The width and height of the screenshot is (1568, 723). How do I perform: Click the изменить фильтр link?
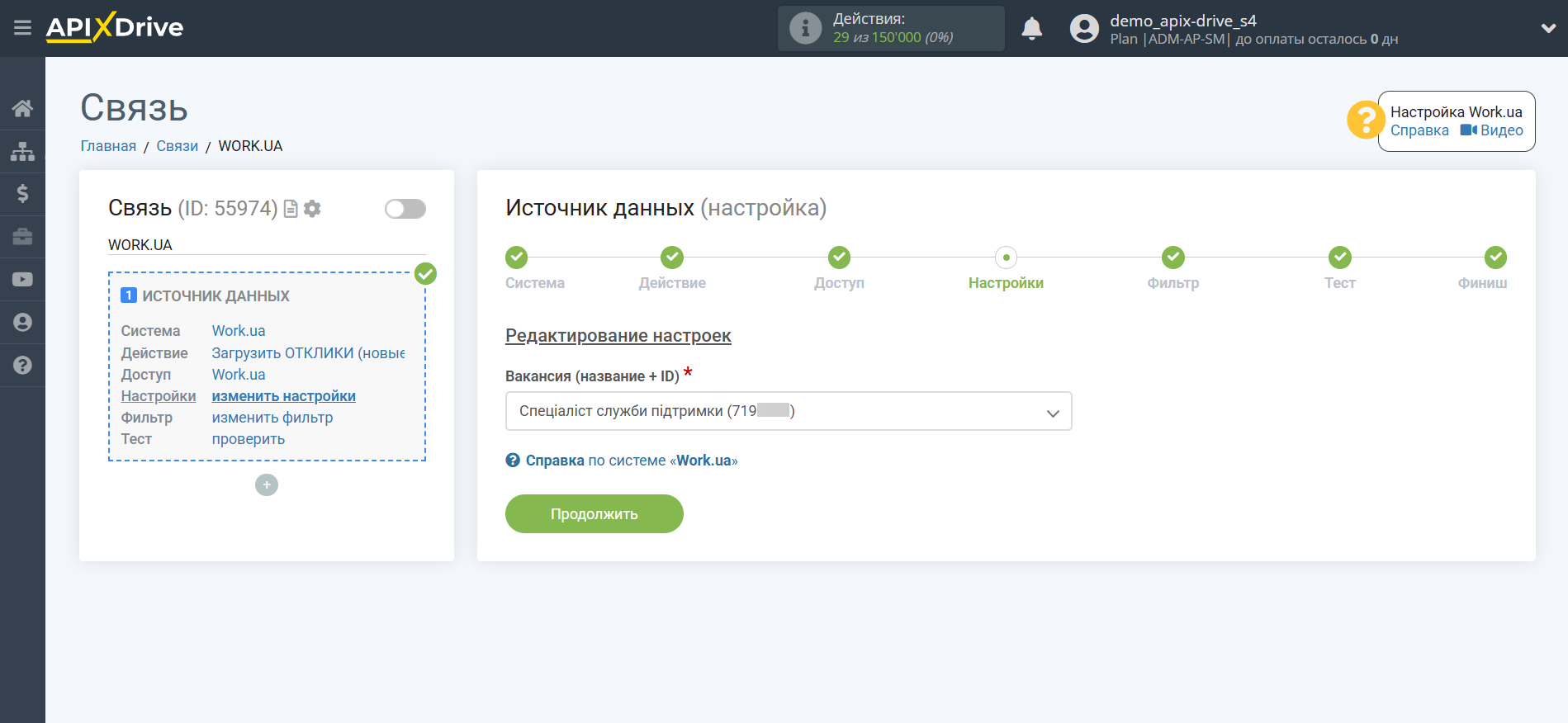coord(272,418)
